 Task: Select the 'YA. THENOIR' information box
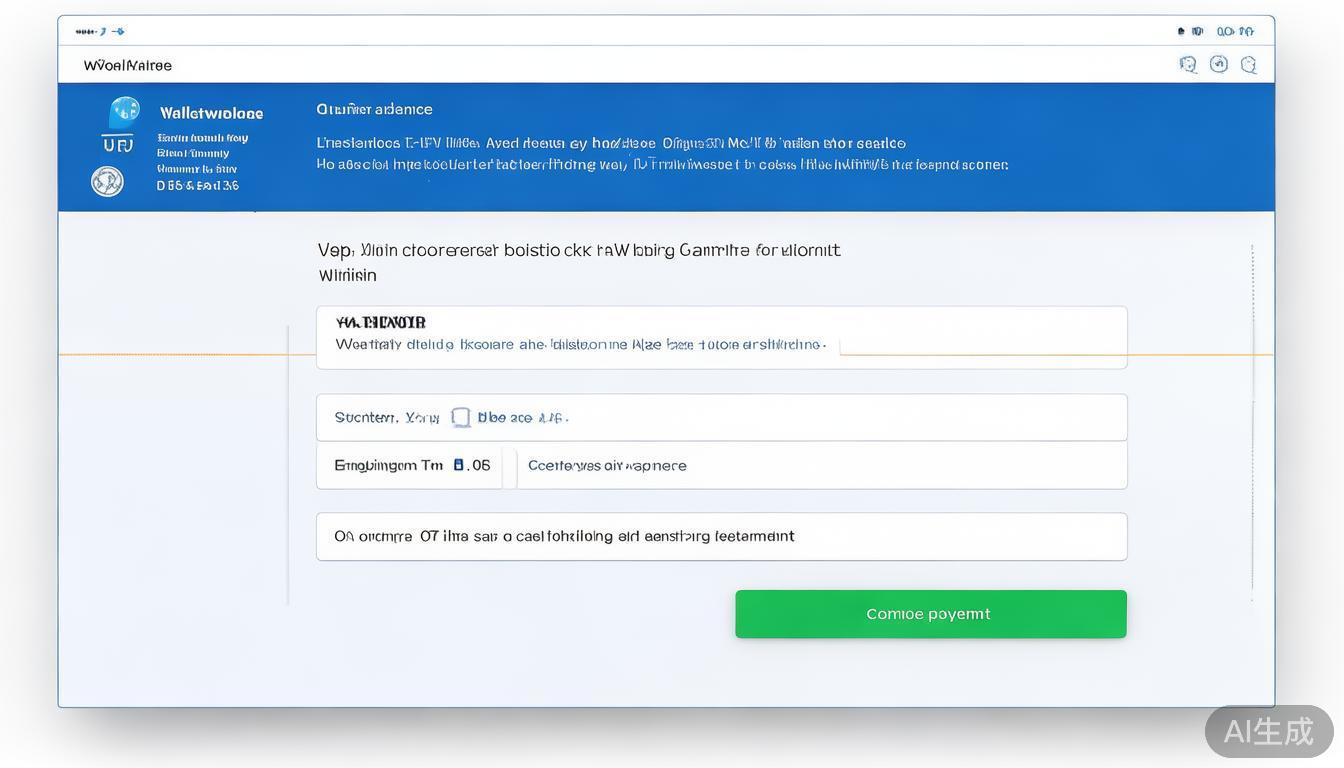[721, 337]
